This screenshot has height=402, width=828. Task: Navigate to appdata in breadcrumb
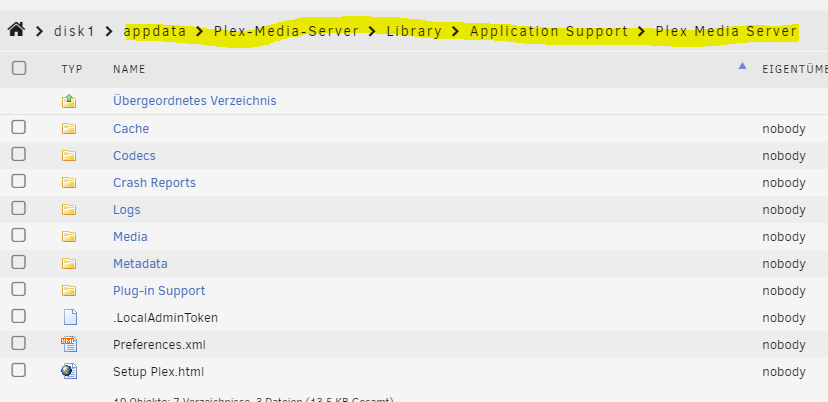155,31
